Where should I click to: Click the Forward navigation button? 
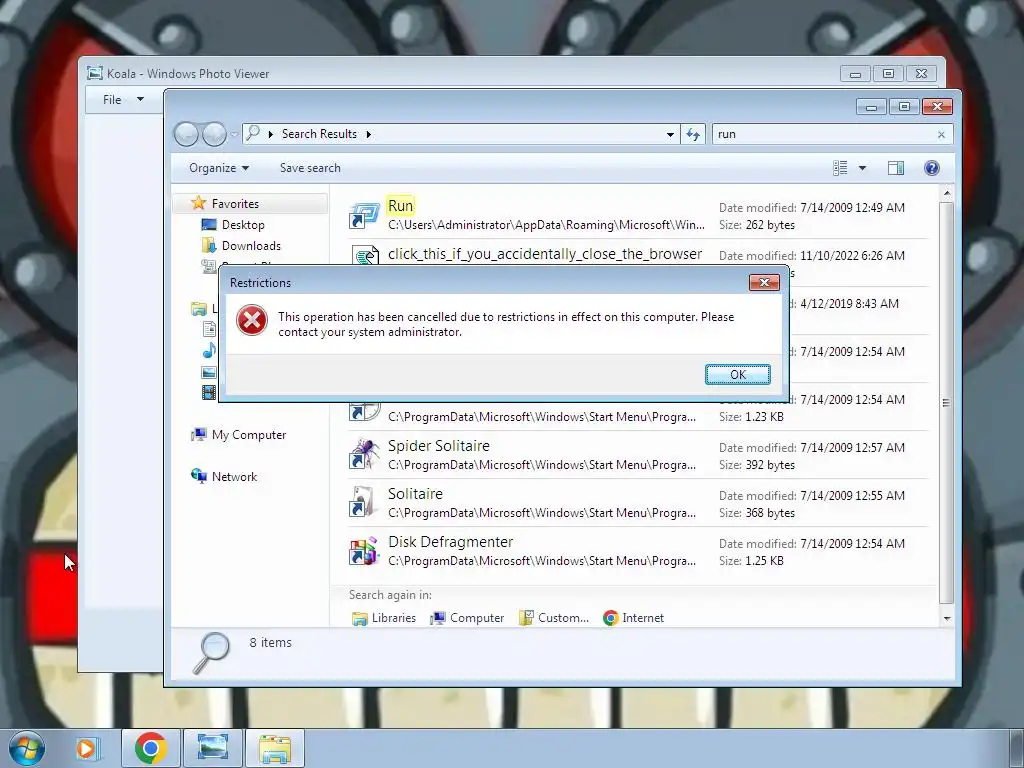(x=214, y=135)
